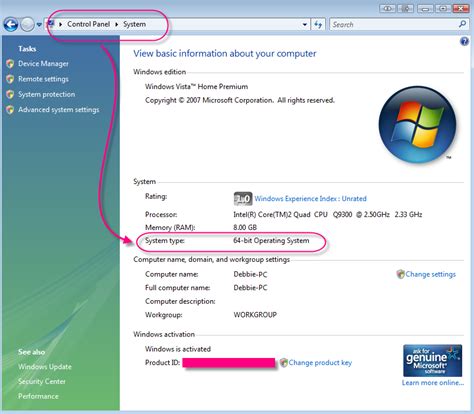Screen dimensions: 474x414
Task: Open the recent pages dropdown arrow
Action: 39,25
